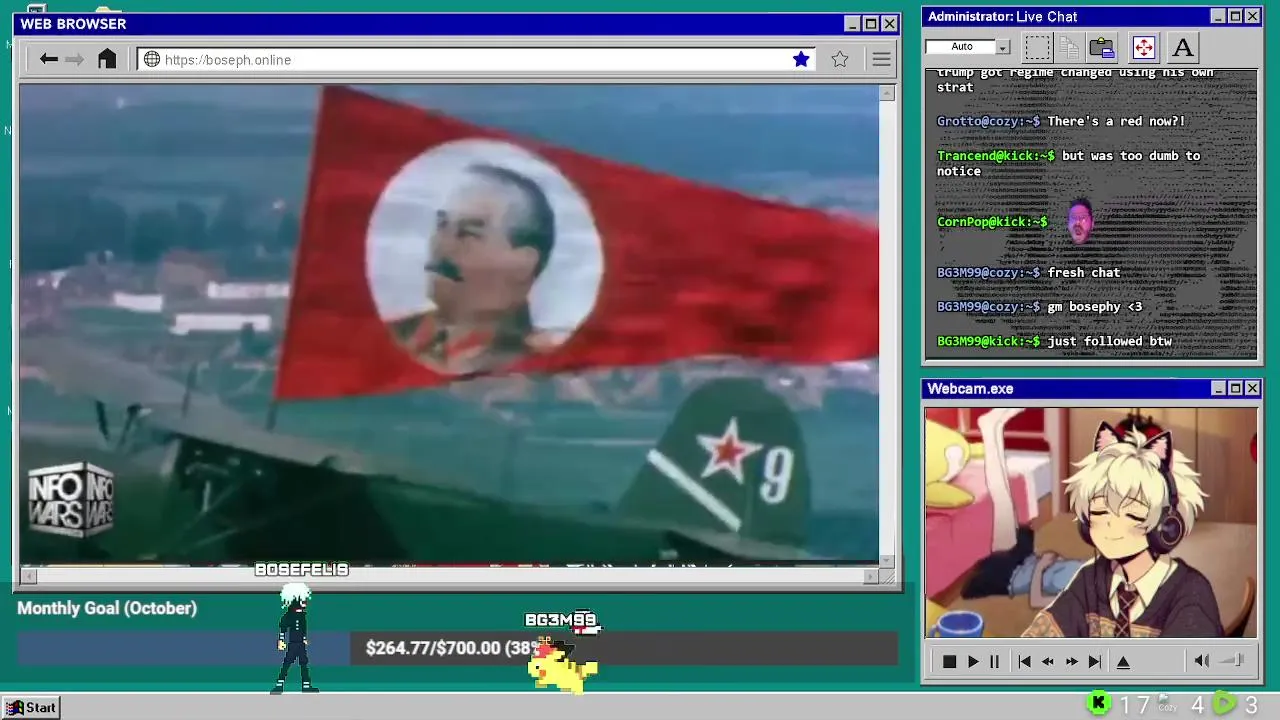Open the browser home page
This screenshot has height=720, width=1280.
(x=107, y=59)
